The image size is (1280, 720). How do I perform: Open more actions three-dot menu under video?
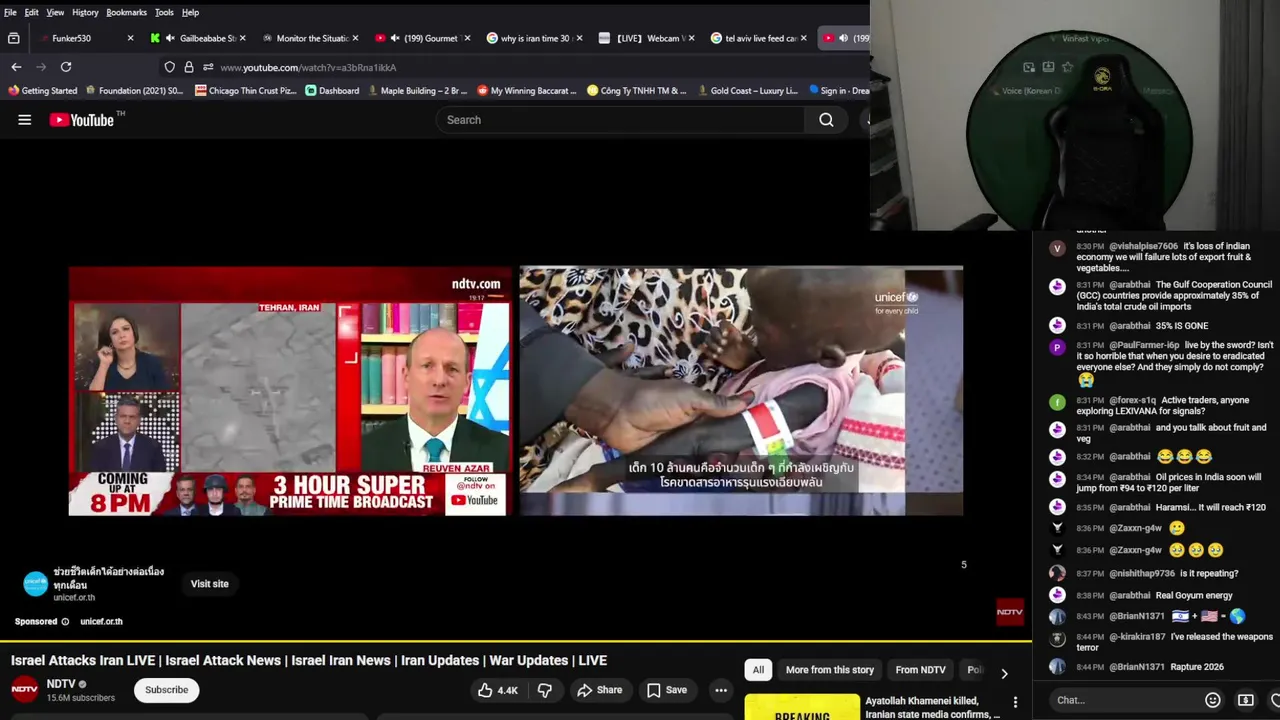click(720, 690)
